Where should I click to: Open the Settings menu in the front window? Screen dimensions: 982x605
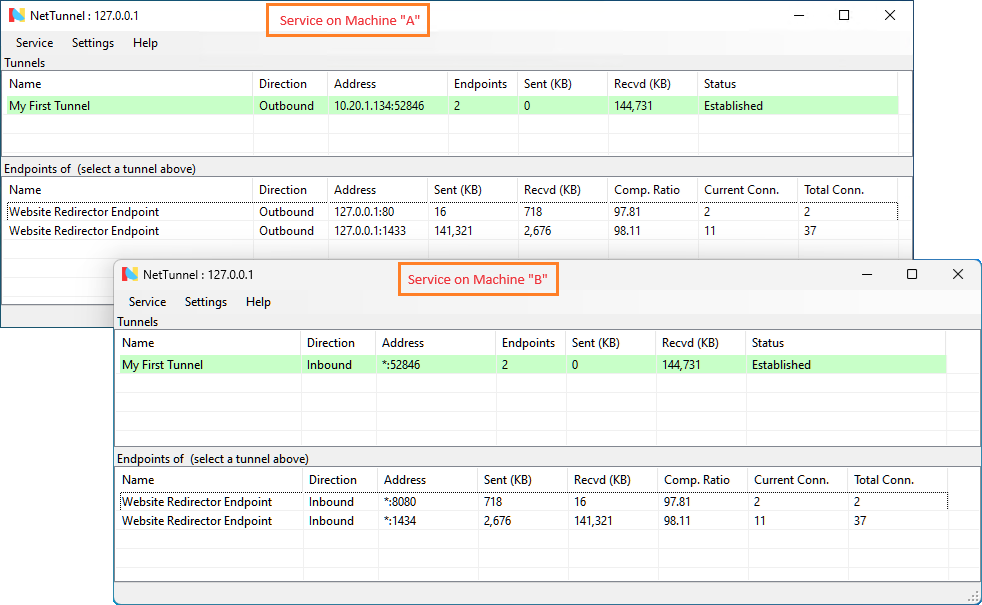point(205,302)
